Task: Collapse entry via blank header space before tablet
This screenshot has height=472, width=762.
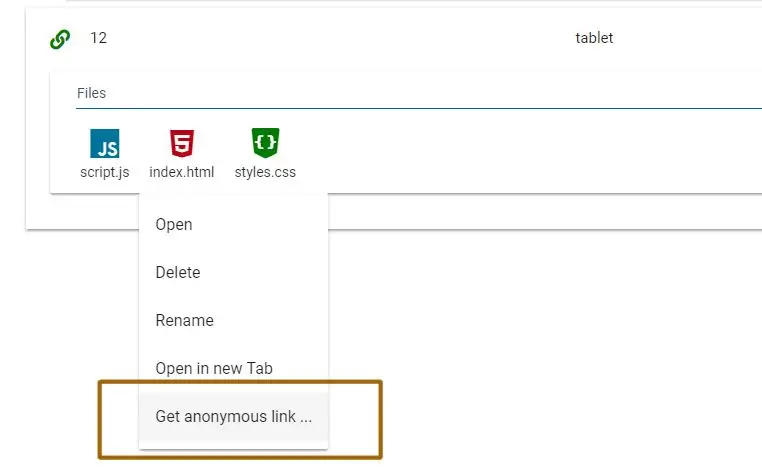Action: [340, 38]
